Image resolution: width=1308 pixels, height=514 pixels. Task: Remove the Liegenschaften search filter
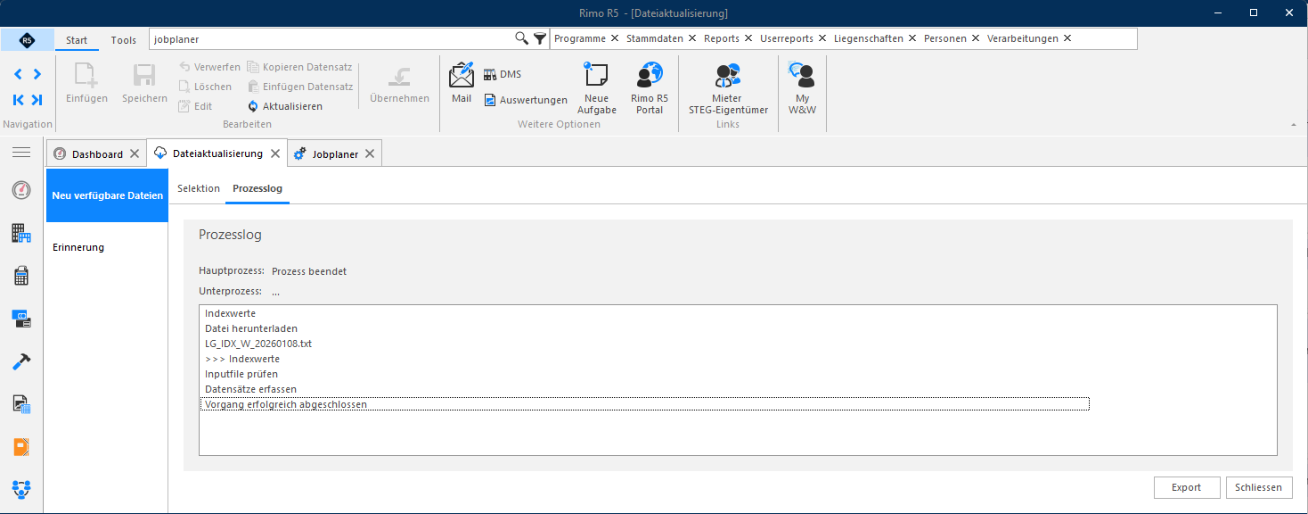tap(912, 38)
